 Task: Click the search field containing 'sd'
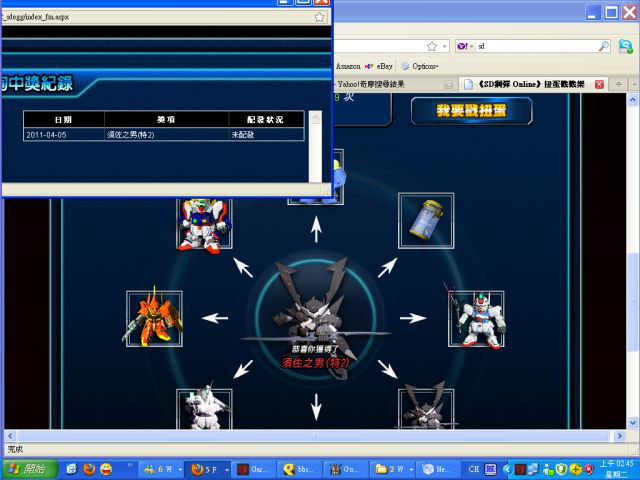(537, 46)
